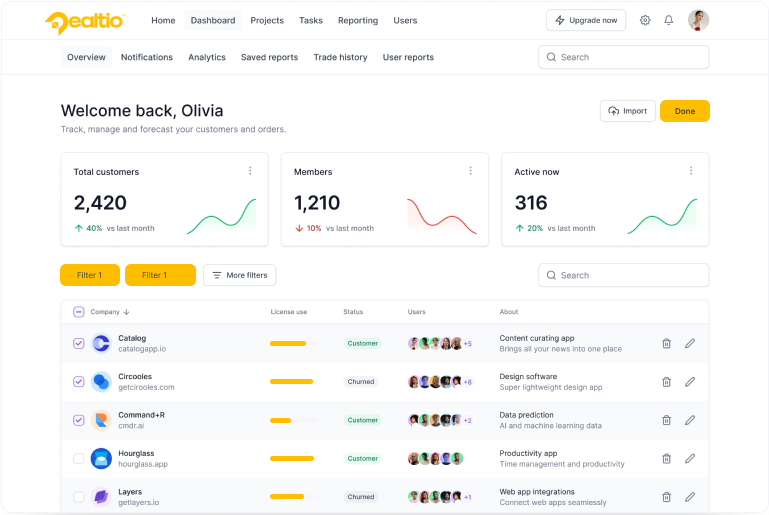Switch to the Analytics tab
Screen dimensions: 769x515
(207, 57)
